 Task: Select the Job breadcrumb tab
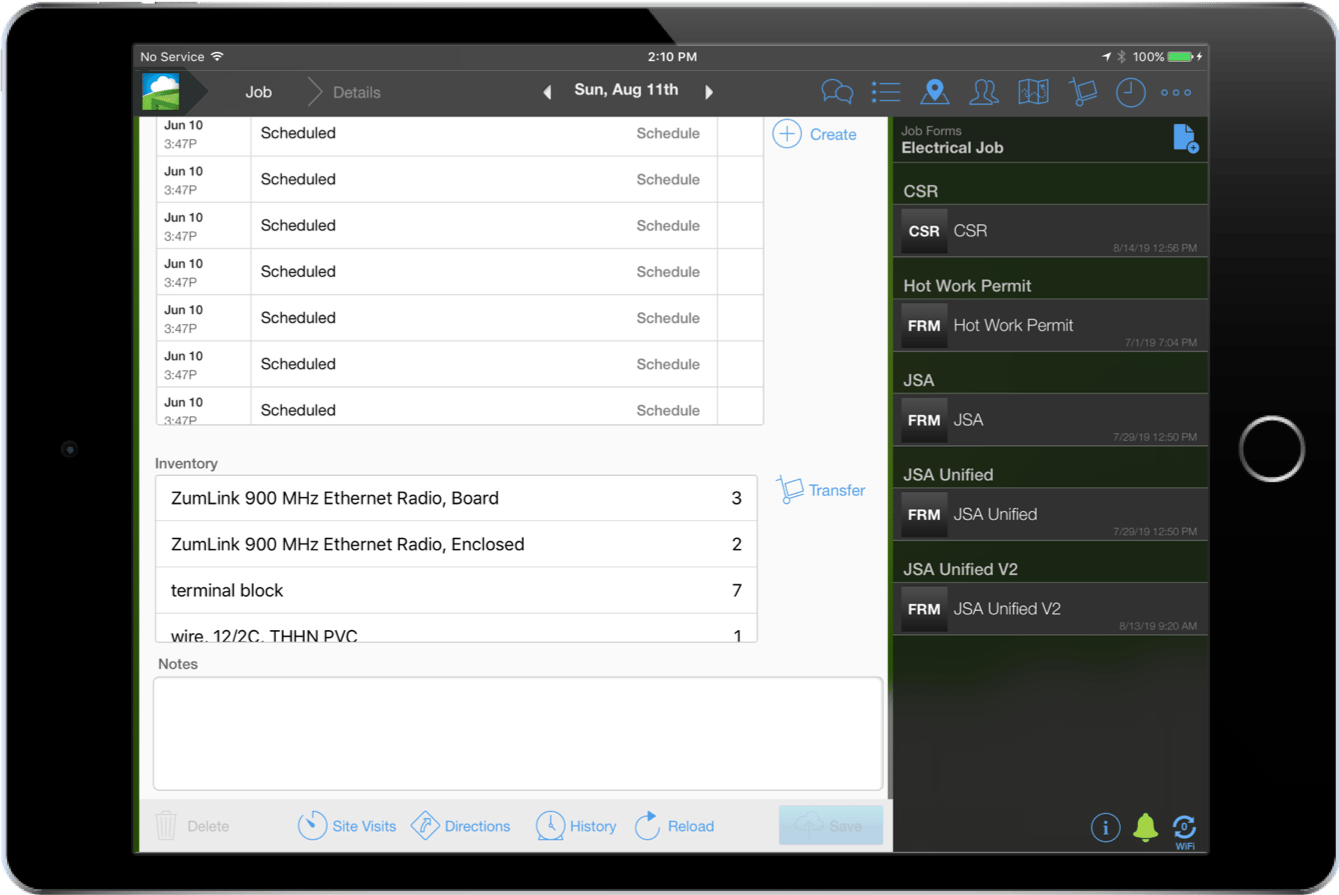tap(258, 92)
